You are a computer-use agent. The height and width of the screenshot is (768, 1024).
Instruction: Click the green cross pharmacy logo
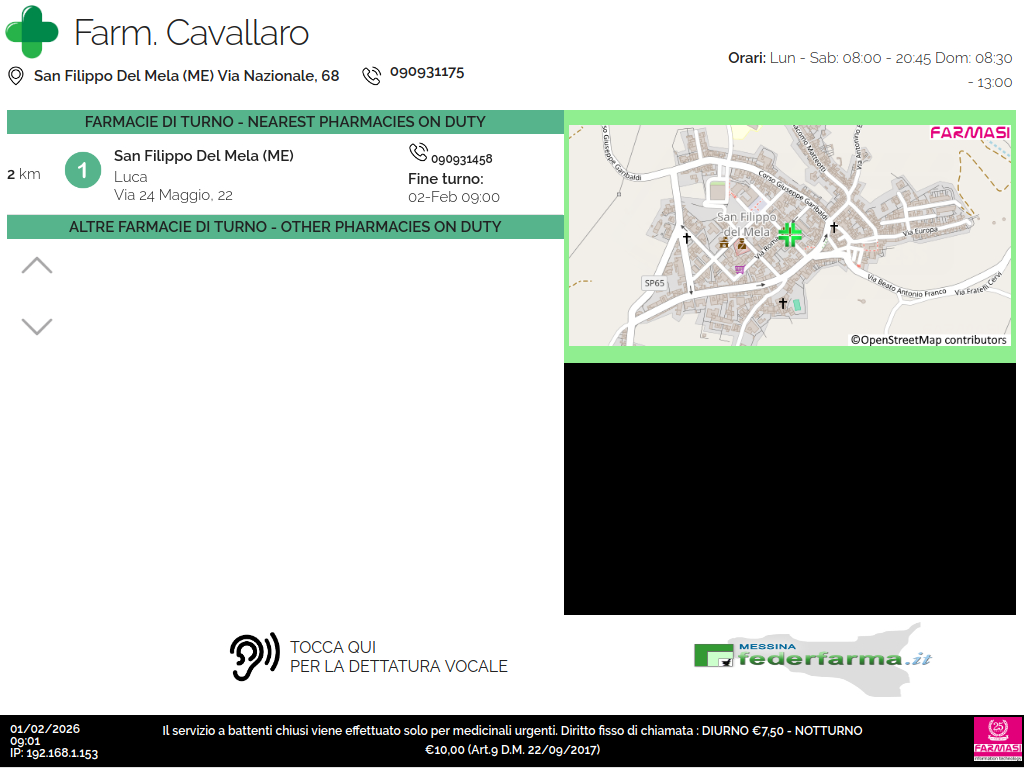[x=32, y=32]
